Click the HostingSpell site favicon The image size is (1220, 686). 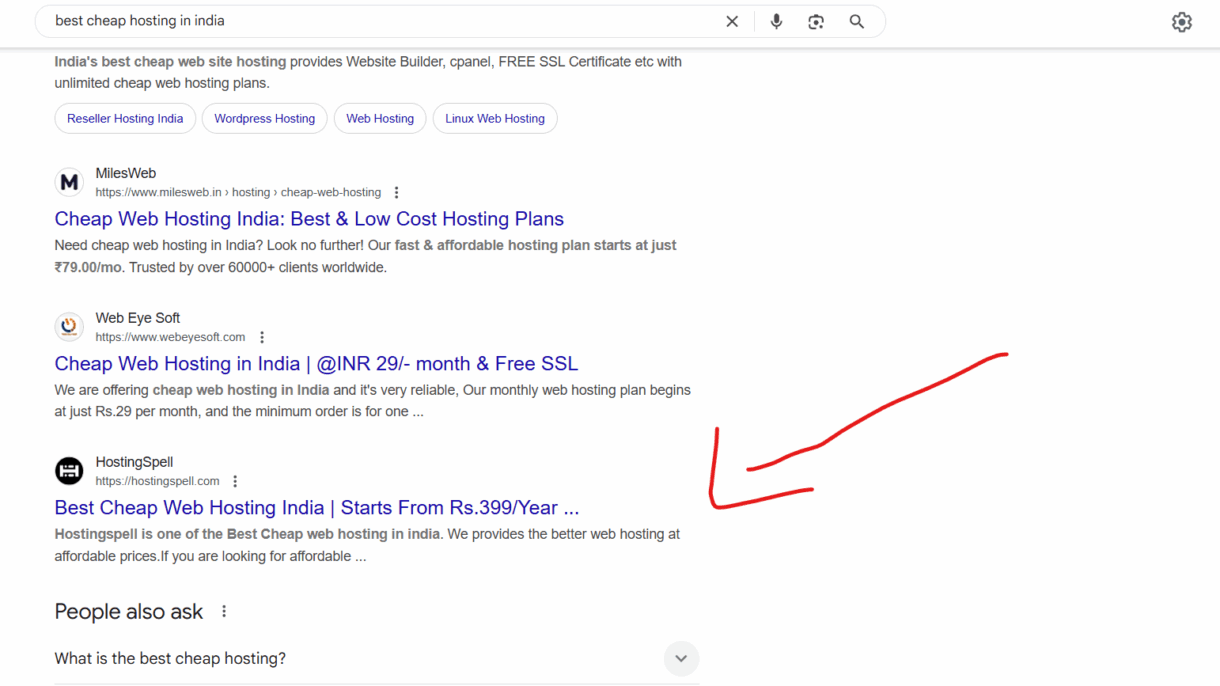[x=69, y=470]
